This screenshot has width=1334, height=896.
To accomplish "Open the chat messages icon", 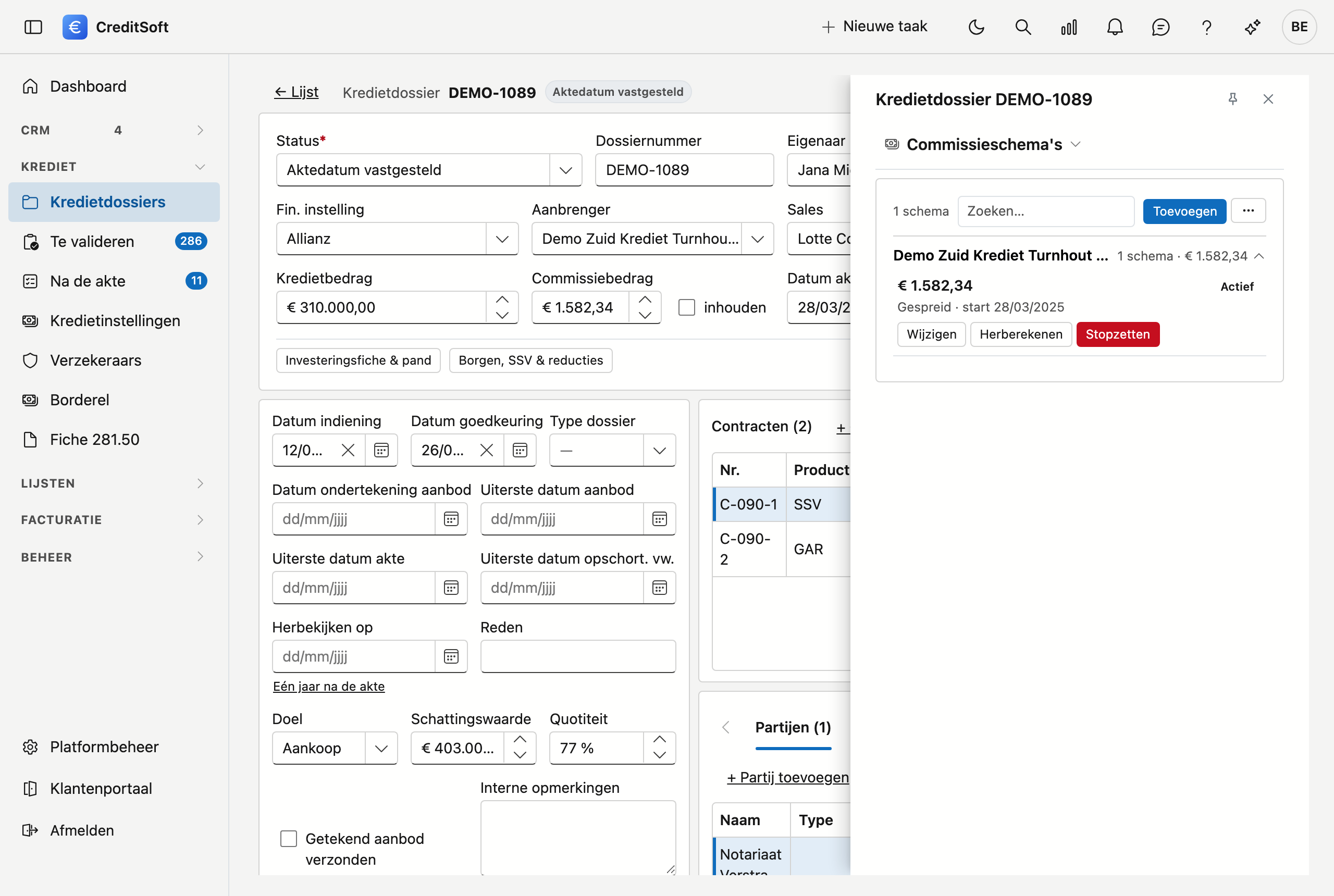I will pyautogui.click(x=1160, y=27).
